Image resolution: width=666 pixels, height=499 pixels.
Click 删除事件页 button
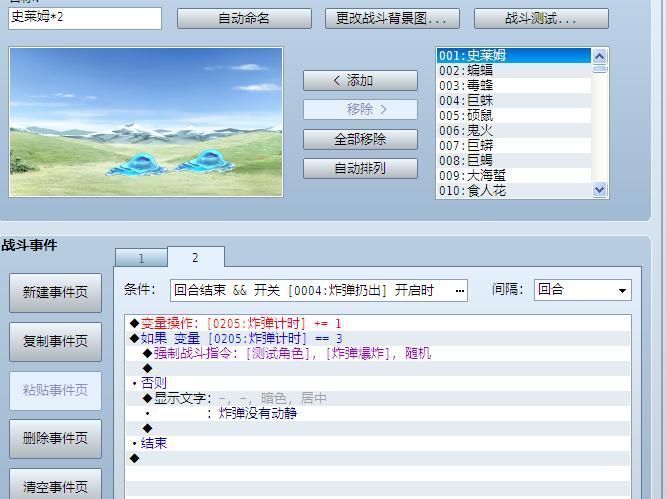[x=56, y=439]
